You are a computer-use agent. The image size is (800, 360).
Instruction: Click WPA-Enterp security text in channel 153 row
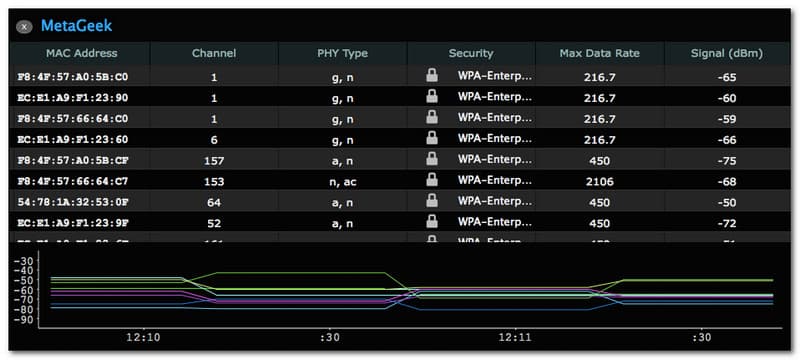click(495, 181)
